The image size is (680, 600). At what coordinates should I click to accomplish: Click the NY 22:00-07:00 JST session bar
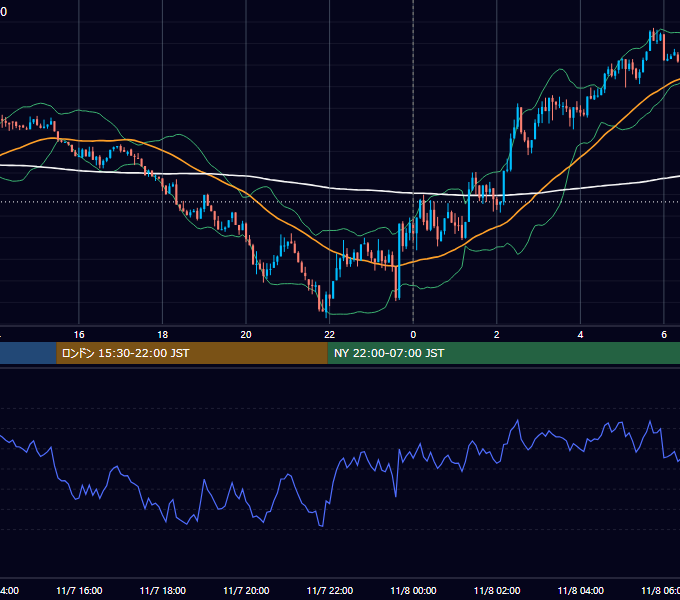coord(503,353)
